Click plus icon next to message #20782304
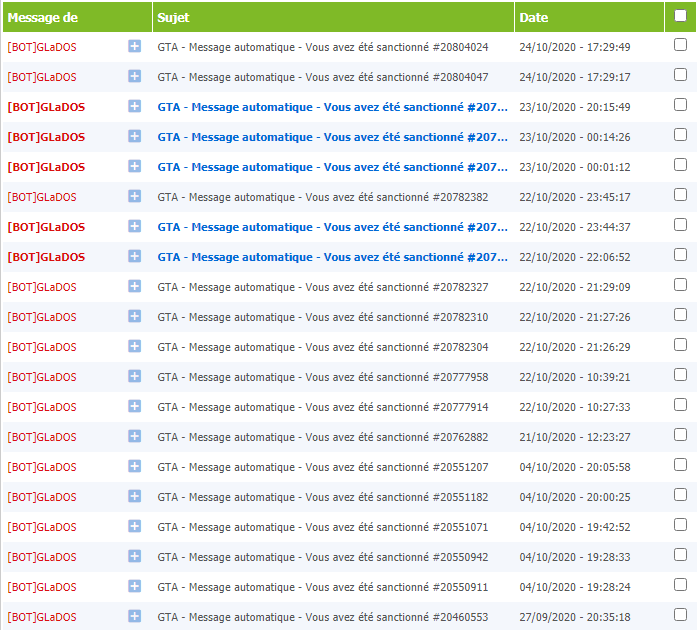Viewport: 697px width, 630px height. pos(135,346)
